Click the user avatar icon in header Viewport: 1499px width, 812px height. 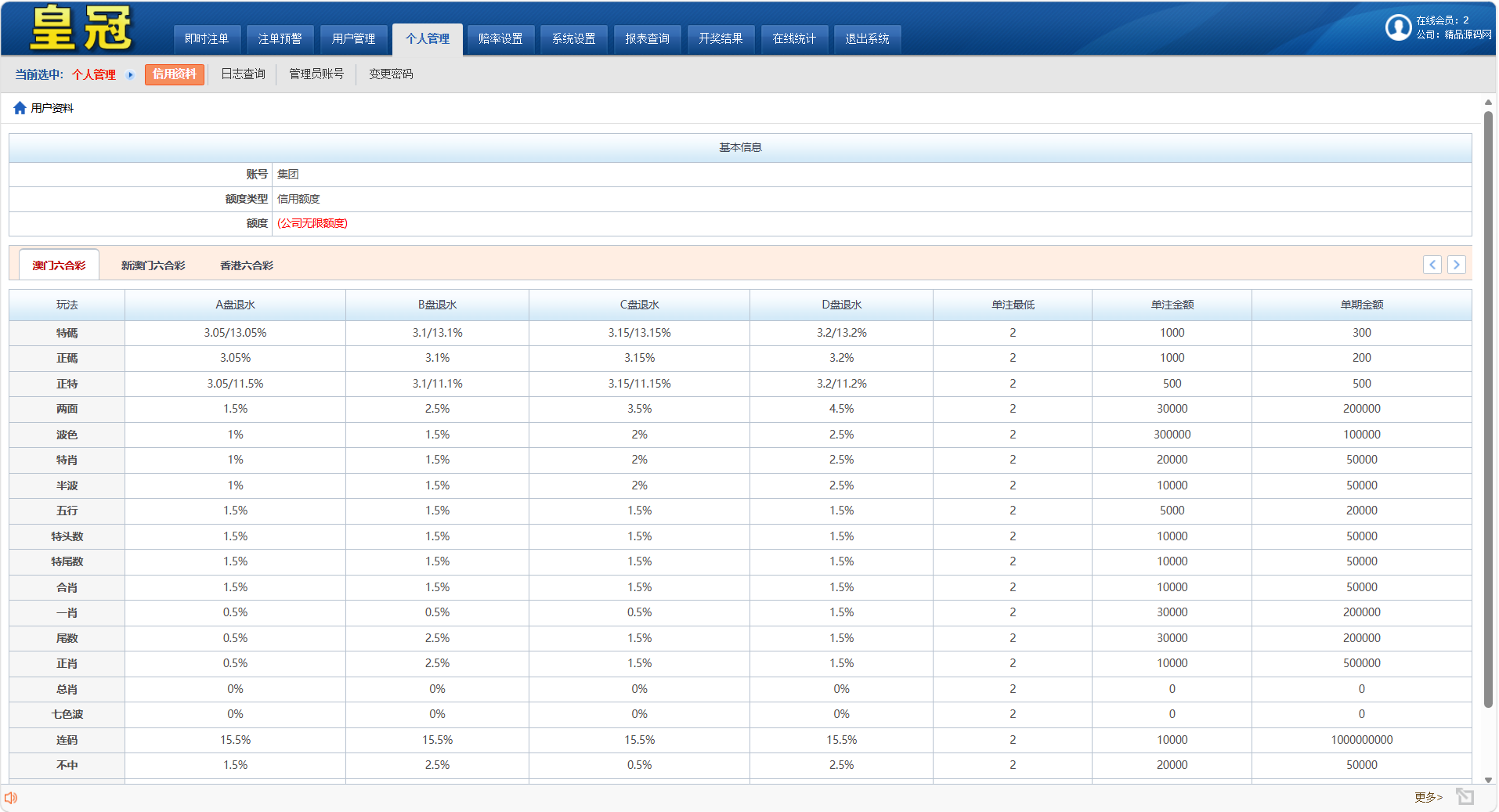pos(1398,27)
